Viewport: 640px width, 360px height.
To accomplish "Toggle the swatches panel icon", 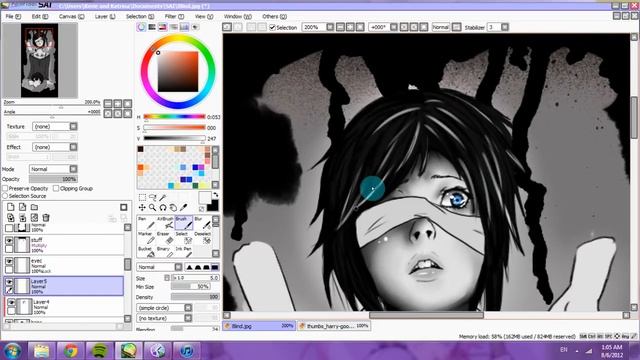I will (184, 27).
